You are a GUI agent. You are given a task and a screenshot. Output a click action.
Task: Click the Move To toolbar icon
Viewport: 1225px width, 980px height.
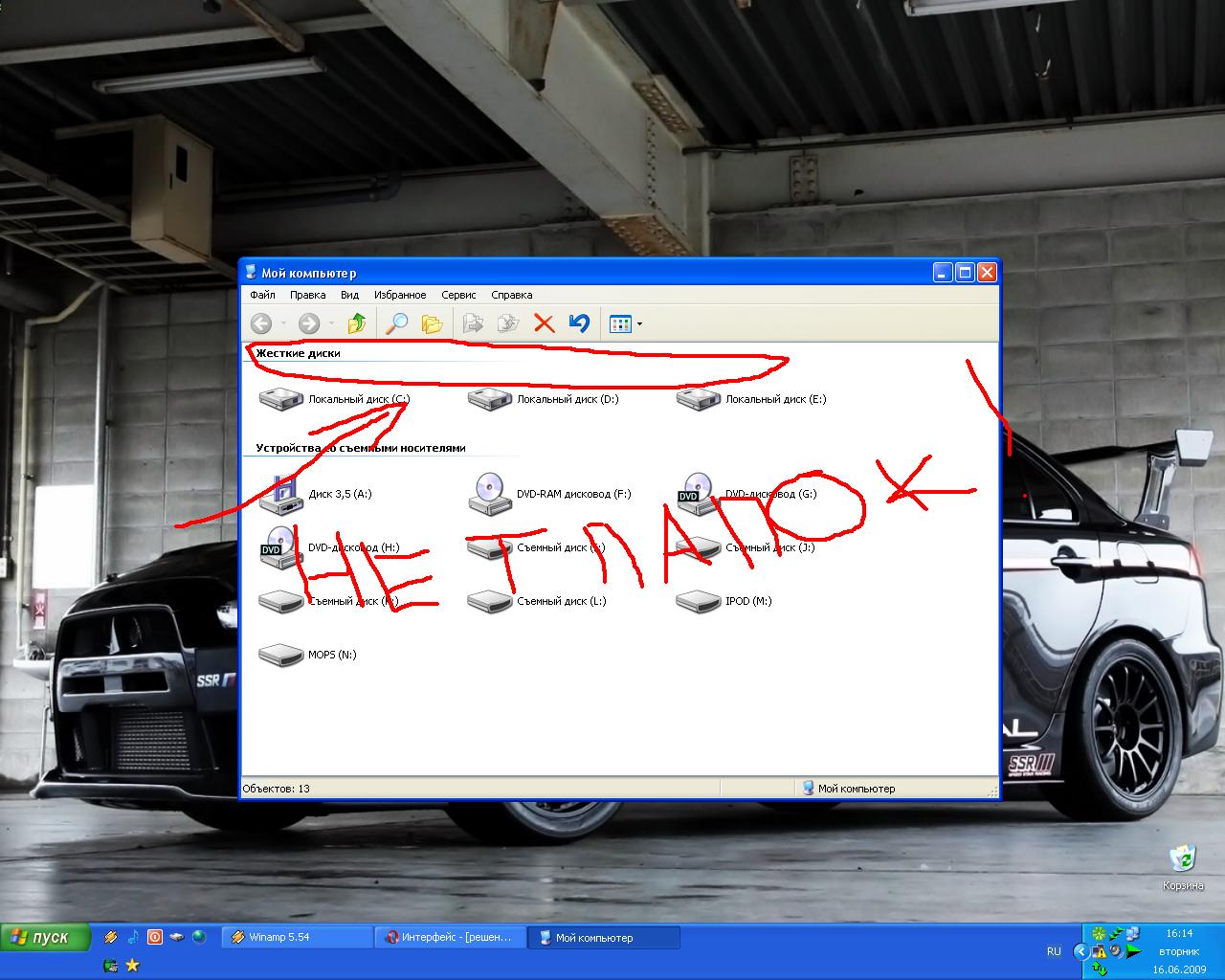(x=473, y=323)
